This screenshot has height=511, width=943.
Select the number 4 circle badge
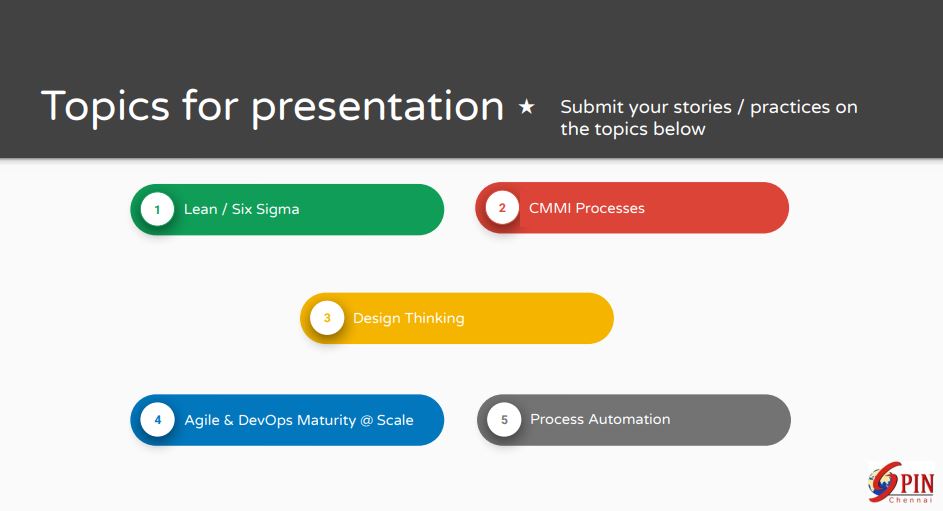tap(157, 420)
